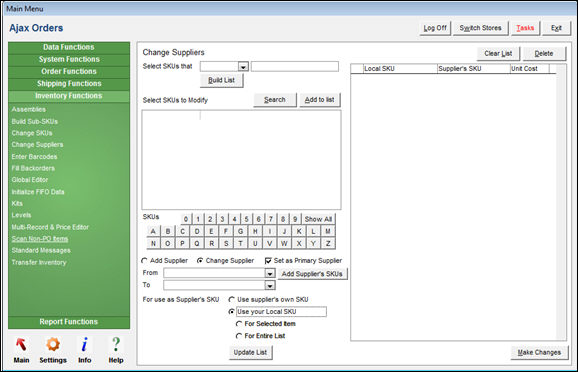Viewport: 578px width, 372px height.
Task: Select the Add Supplier radio button
Action: click(x=144, y=261)
